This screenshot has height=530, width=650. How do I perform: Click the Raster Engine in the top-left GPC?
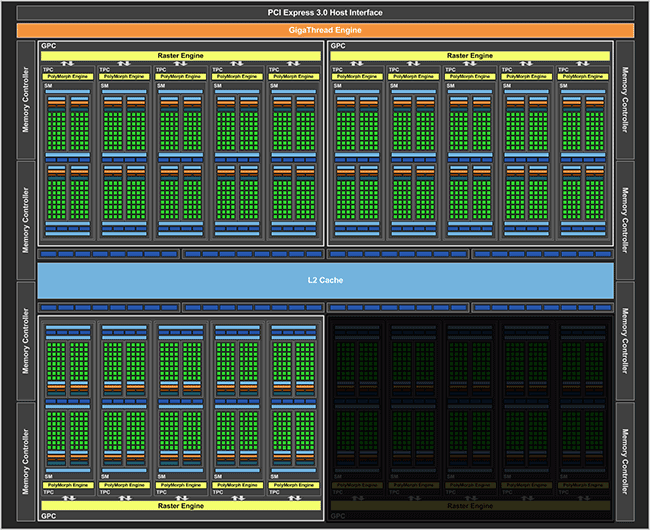(x=182, y=55)
